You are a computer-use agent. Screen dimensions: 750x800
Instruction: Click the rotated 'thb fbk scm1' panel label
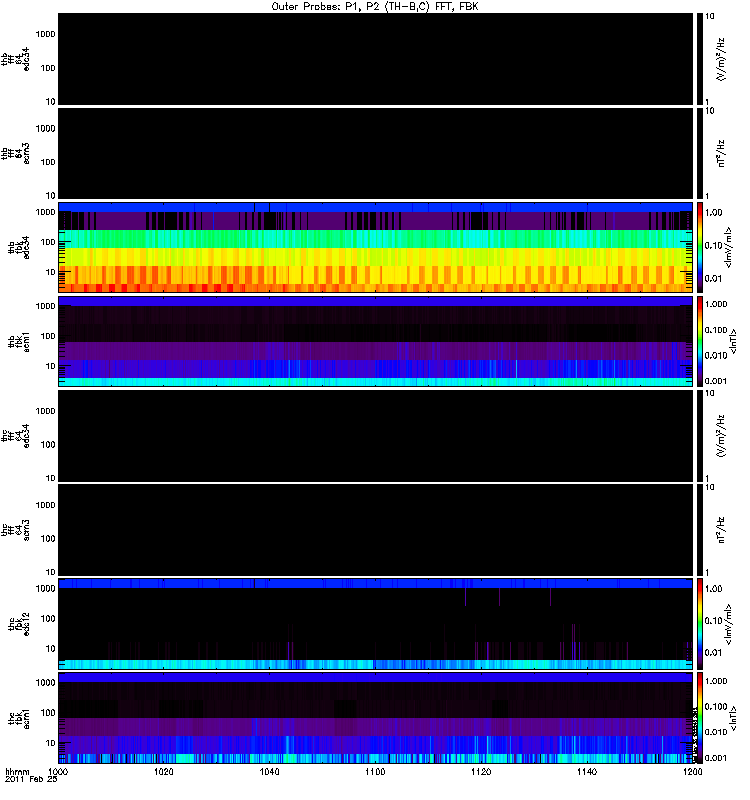point(19,342)
